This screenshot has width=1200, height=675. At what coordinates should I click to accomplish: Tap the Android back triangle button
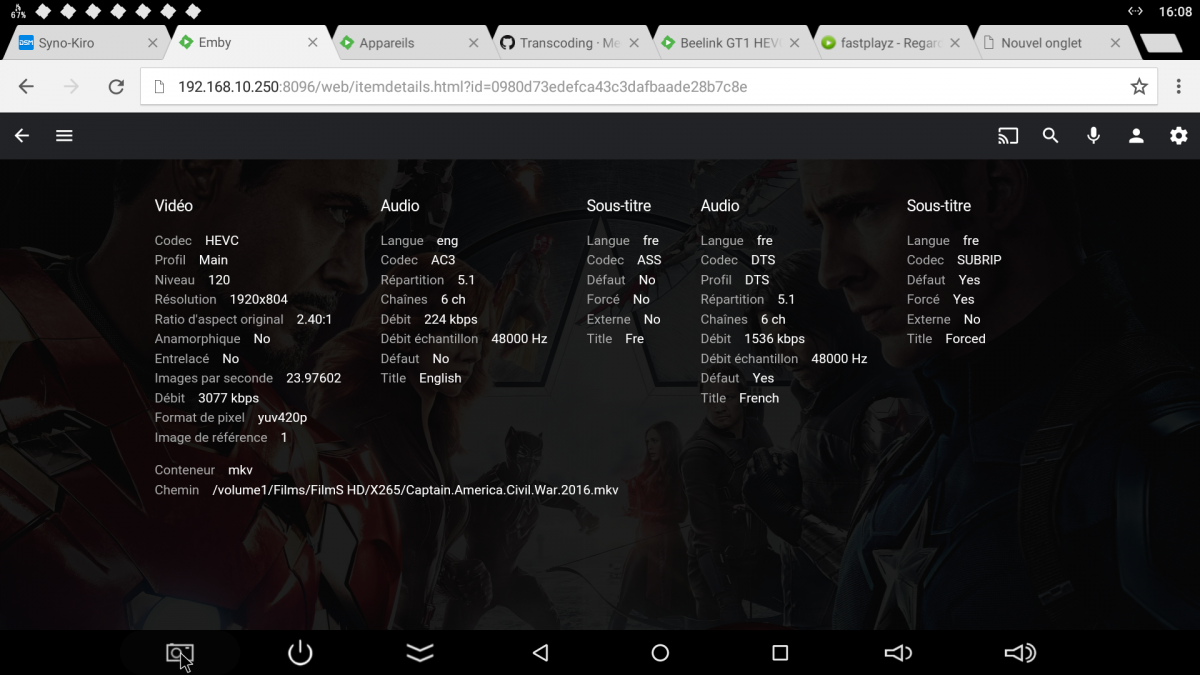click(540, 653)
